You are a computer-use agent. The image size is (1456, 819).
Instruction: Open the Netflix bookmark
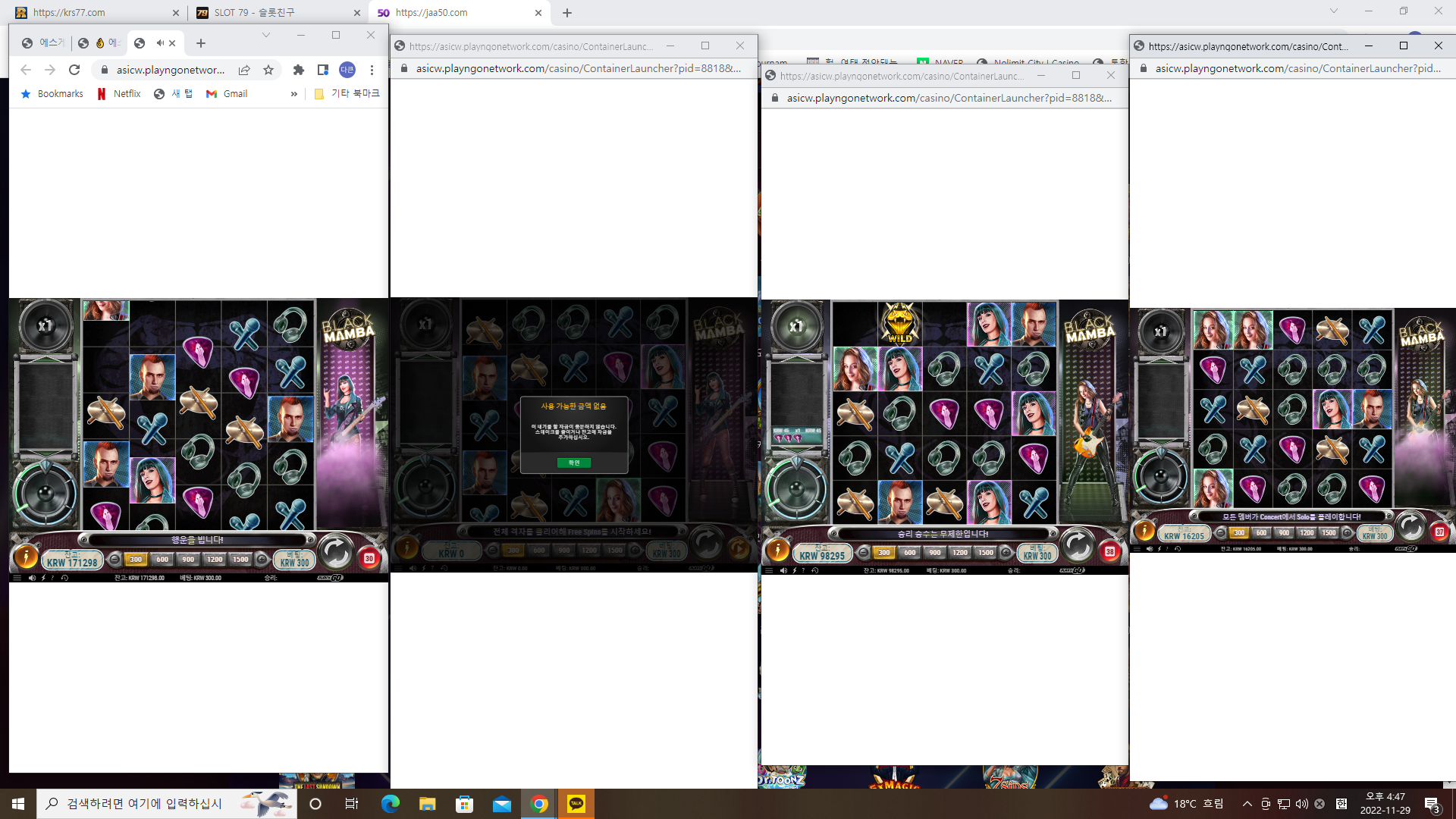[119, 94]
